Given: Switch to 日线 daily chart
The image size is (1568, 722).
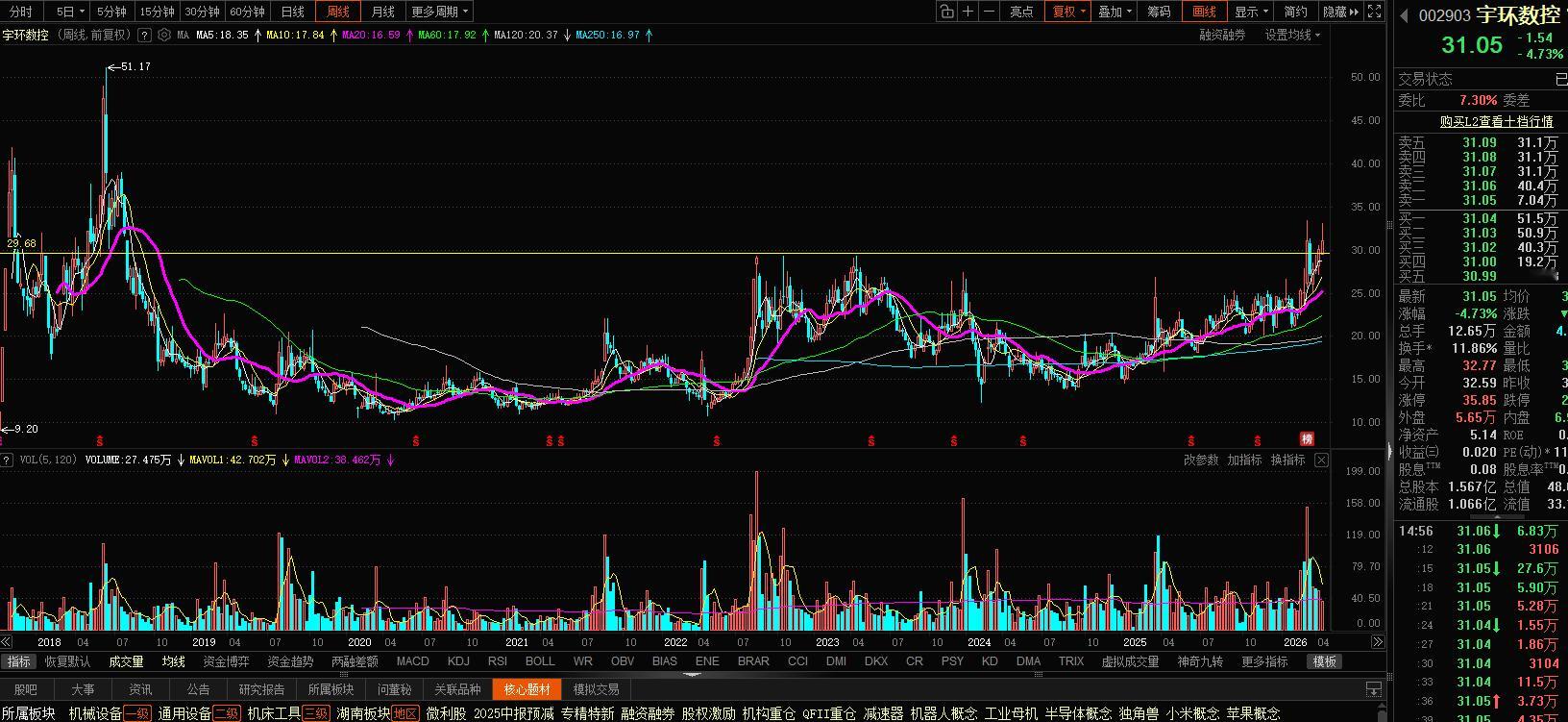Looking at the screenshot, I should tap(293, 12).
